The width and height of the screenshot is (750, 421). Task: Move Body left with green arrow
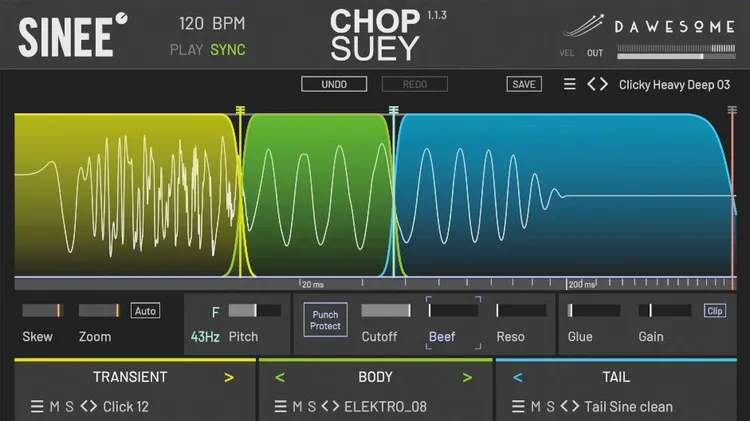click(280, 378)
